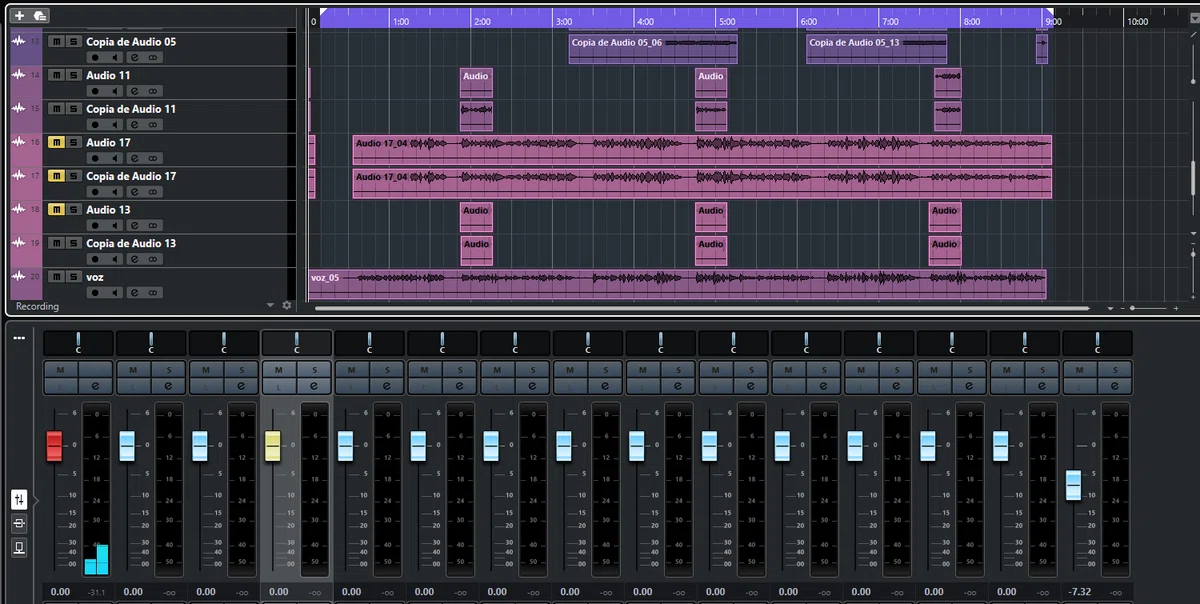Solo the mixer channel showing -7.32
1200x604 pixels.
(x=1115, y=370)
